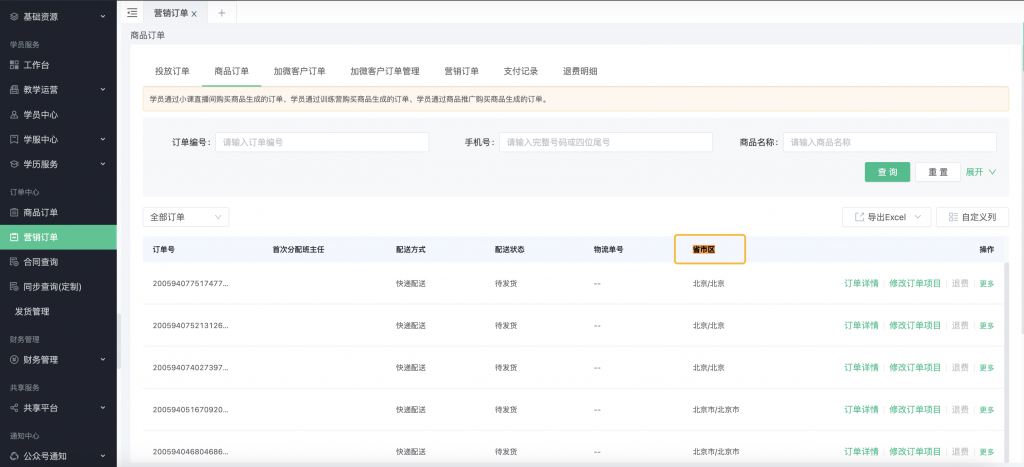Expand the 教学运营 sidebar menu
The width and height of the screenshot is (1024, 467).
(104, 90)
